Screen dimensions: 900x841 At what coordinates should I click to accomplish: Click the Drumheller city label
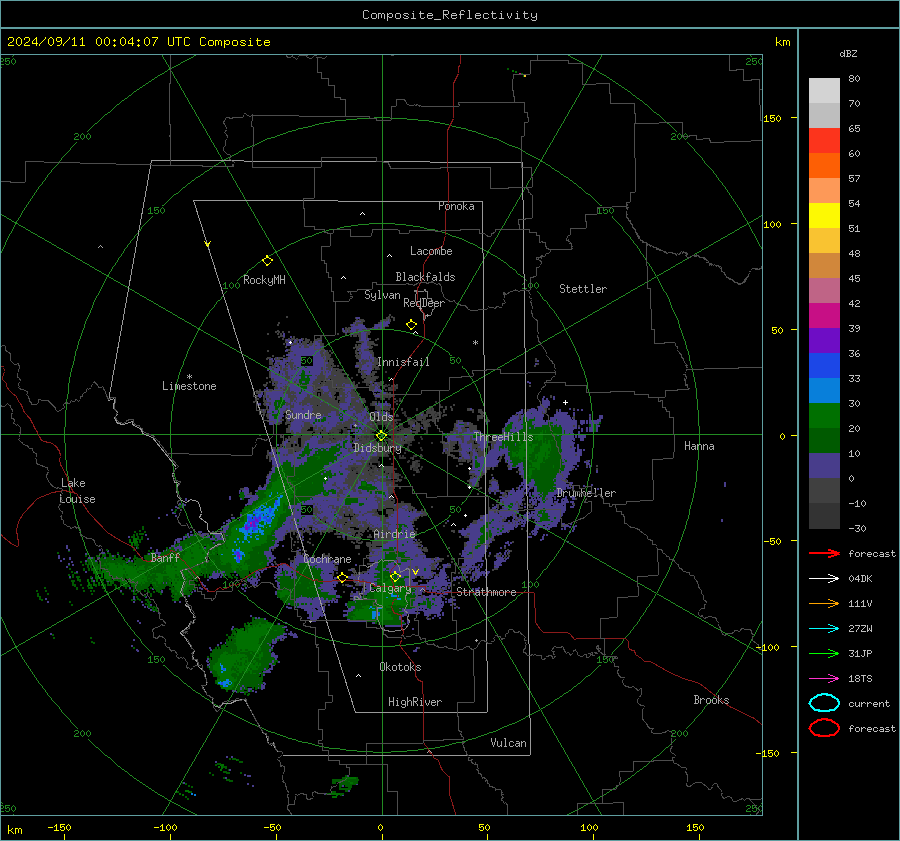point(586,493)
